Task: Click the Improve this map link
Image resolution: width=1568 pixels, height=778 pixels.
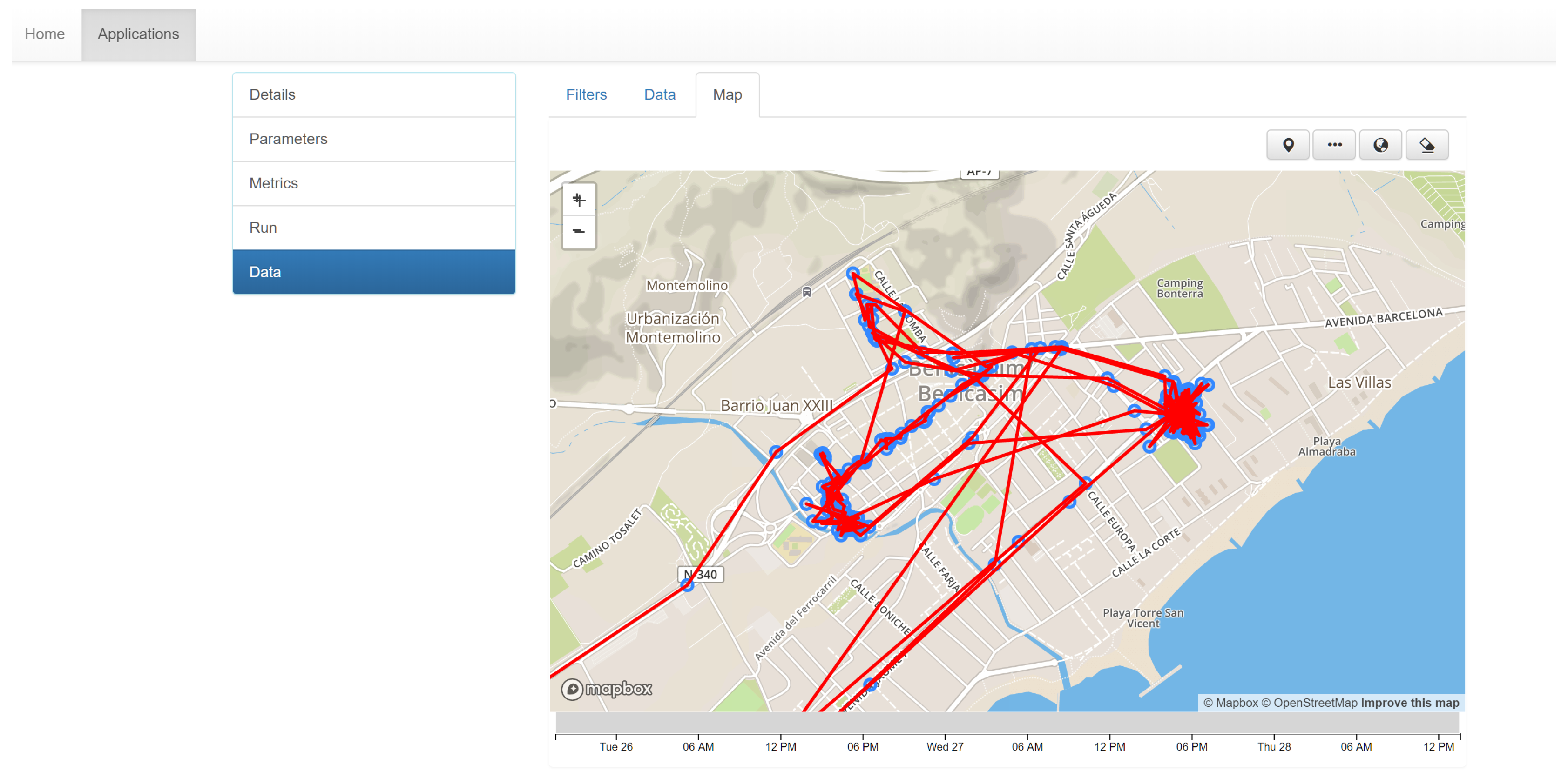Action: pos(1410,703)
